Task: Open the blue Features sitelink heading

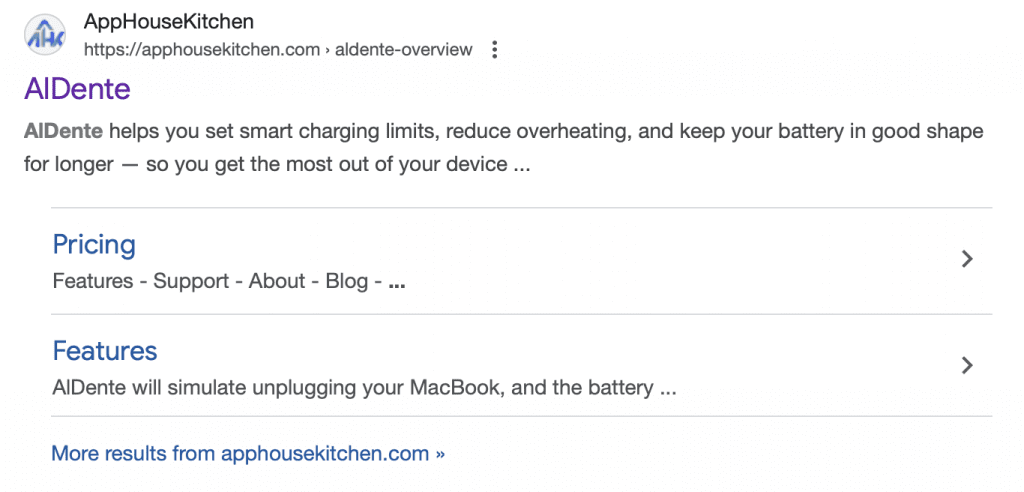Action: [x=105, y=351]
